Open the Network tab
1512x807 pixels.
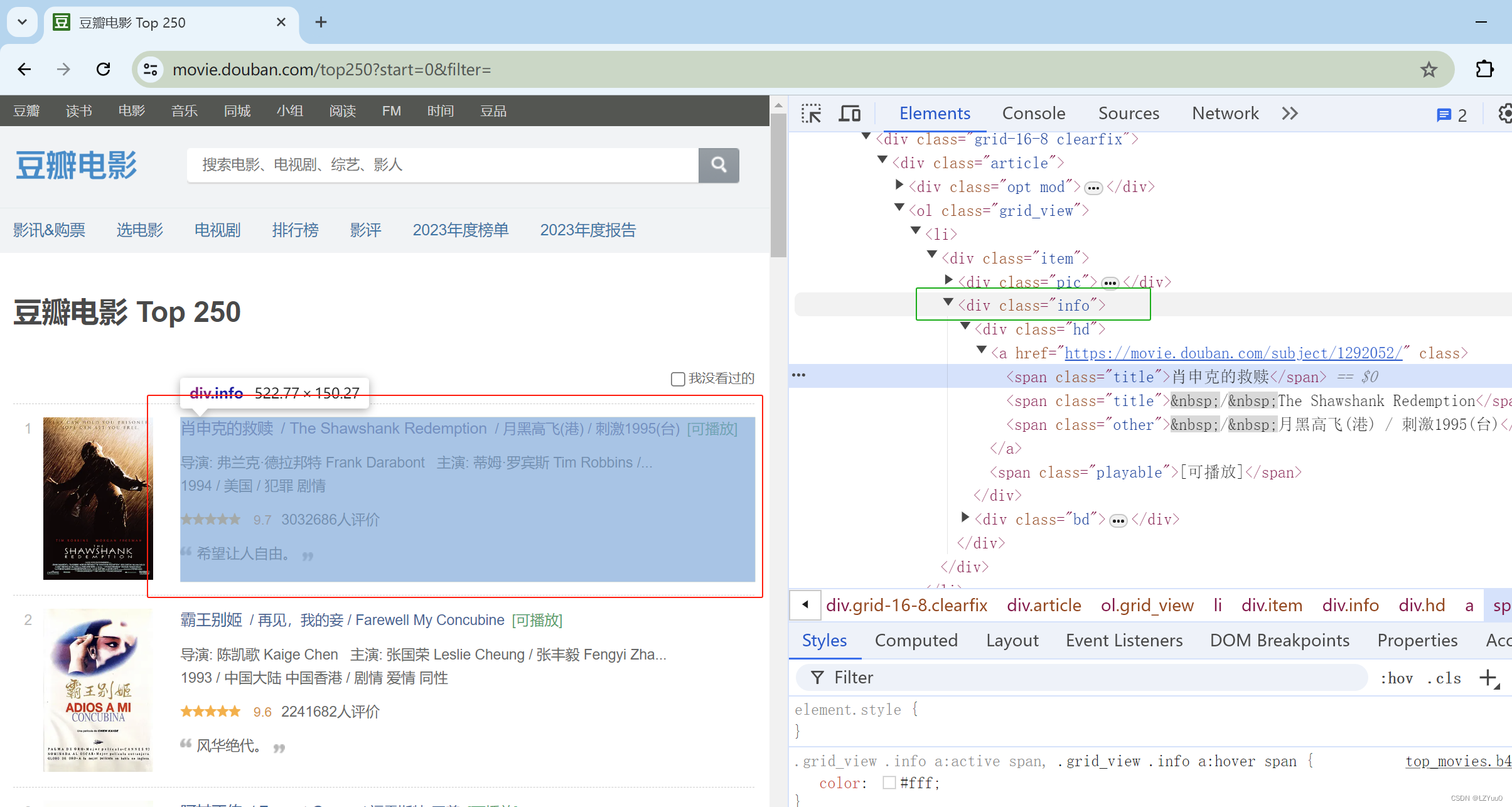[1225, 114]
